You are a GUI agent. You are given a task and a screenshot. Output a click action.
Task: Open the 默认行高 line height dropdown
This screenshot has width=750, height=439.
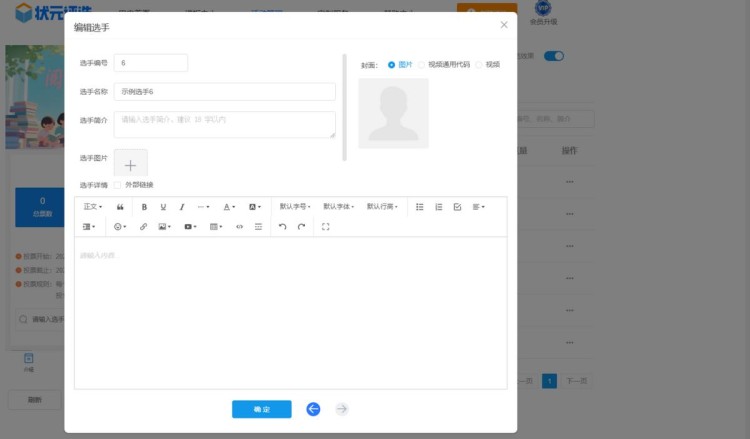(382, 207)
